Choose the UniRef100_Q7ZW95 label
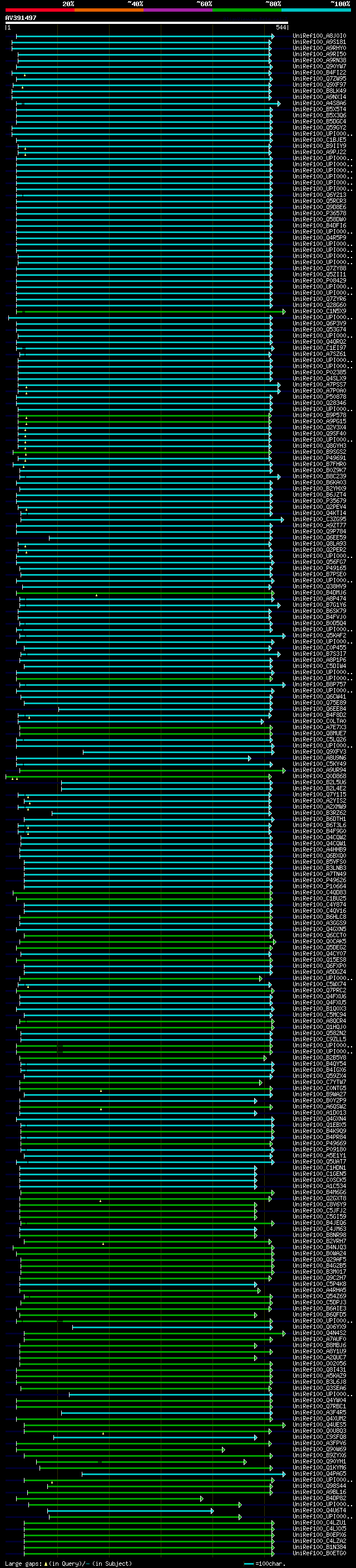Image resolution: width=356 pixels, height=1568 pixels. coord(319,78)
